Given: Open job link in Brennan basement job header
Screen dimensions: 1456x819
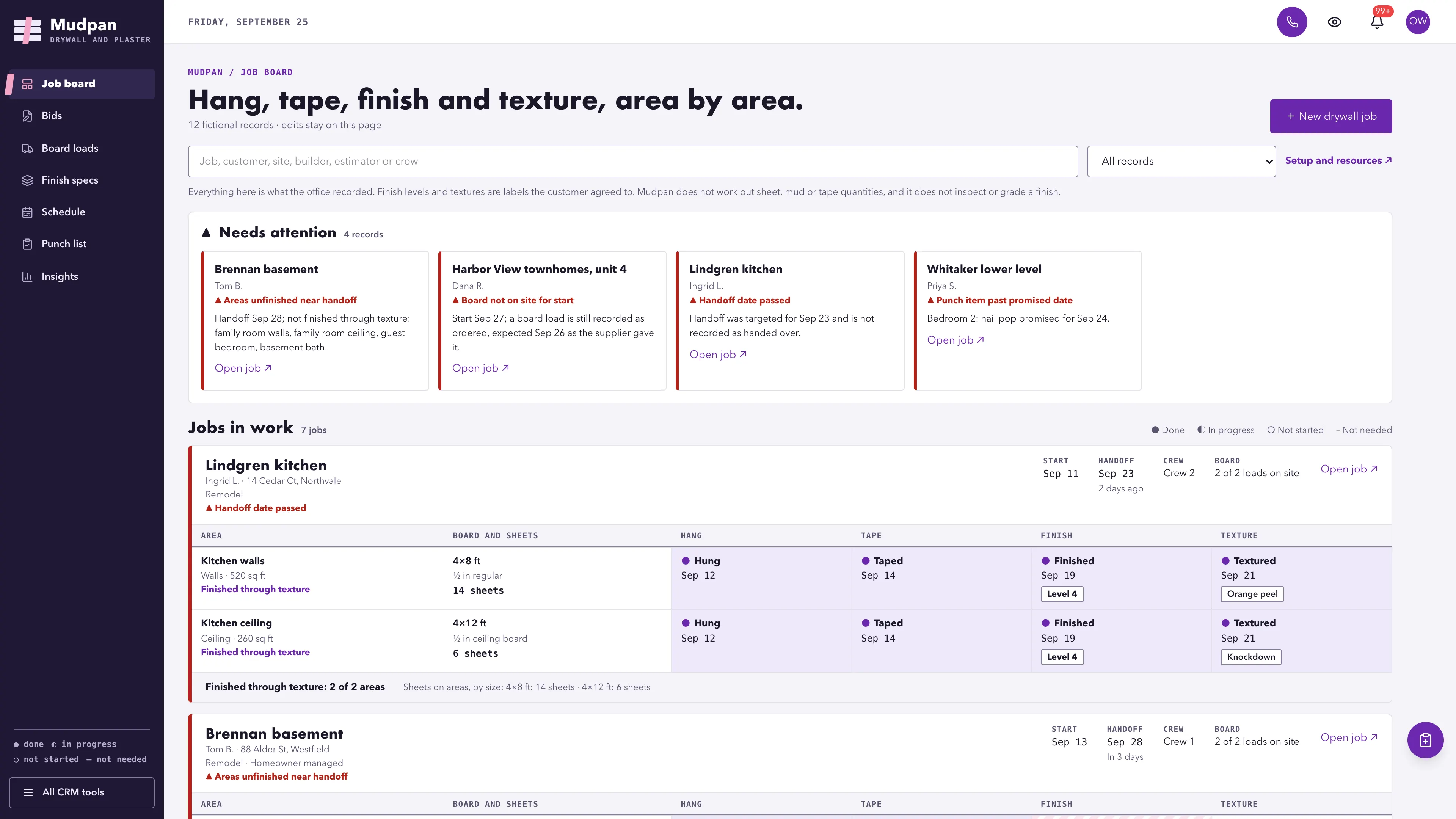Looking at the screenshot, I should 1349,737.
